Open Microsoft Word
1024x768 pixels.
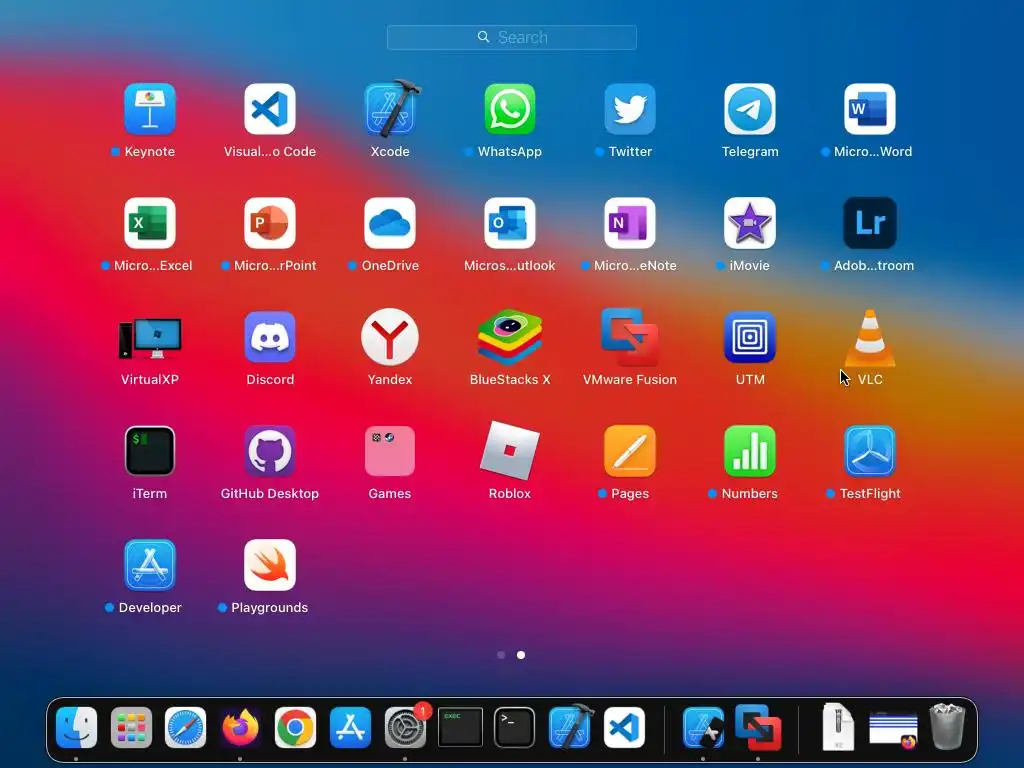click(x=870, y=108)
